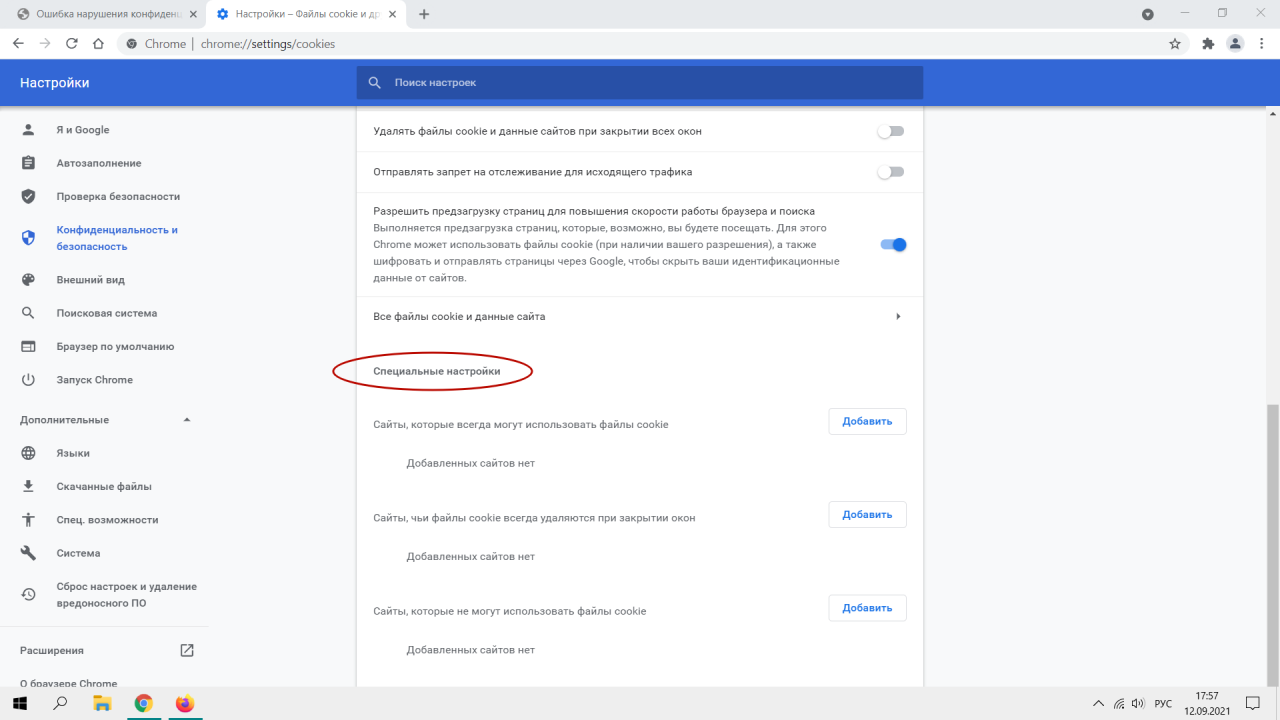Open the Extensions puzzle icon

1207,44
